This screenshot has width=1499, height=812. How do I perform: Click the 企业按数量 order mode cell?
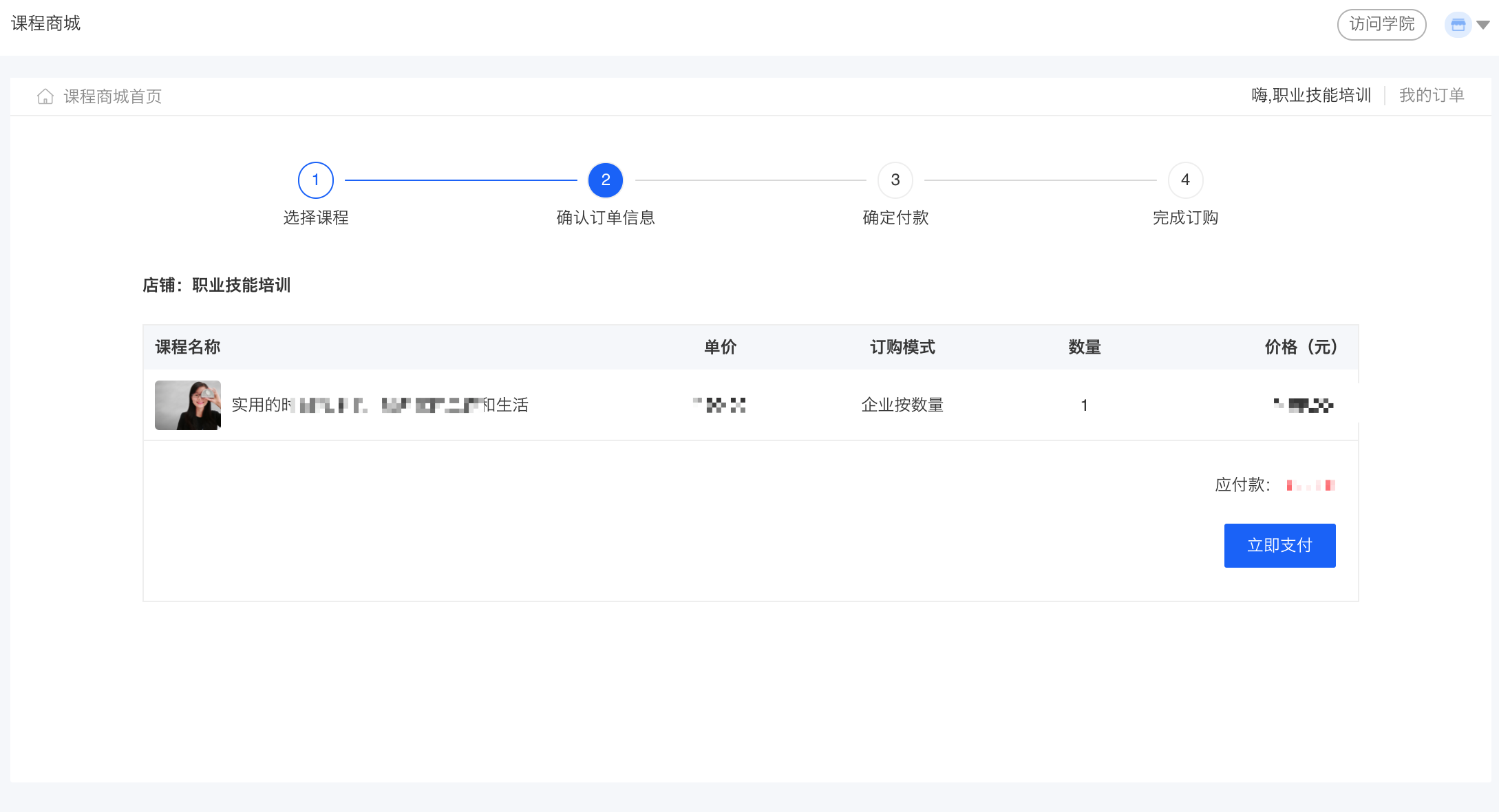[902, 405]
